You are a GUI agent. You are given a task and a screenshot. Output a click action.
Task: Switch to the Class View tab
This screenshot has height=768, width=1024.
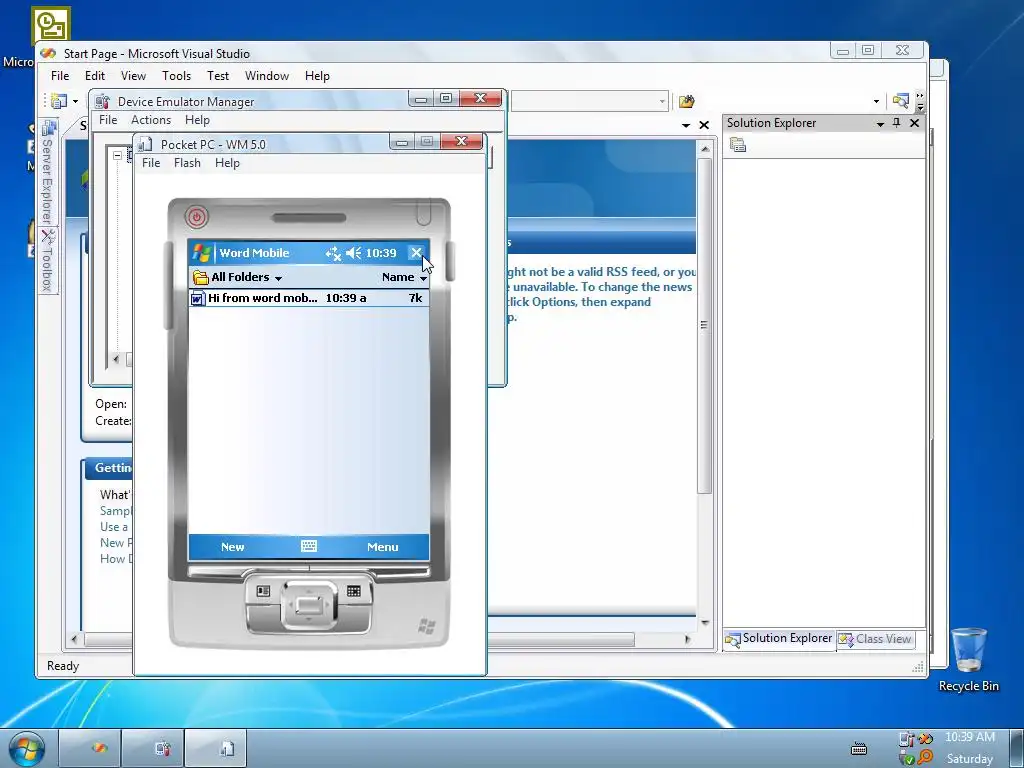tap(875, 639)
